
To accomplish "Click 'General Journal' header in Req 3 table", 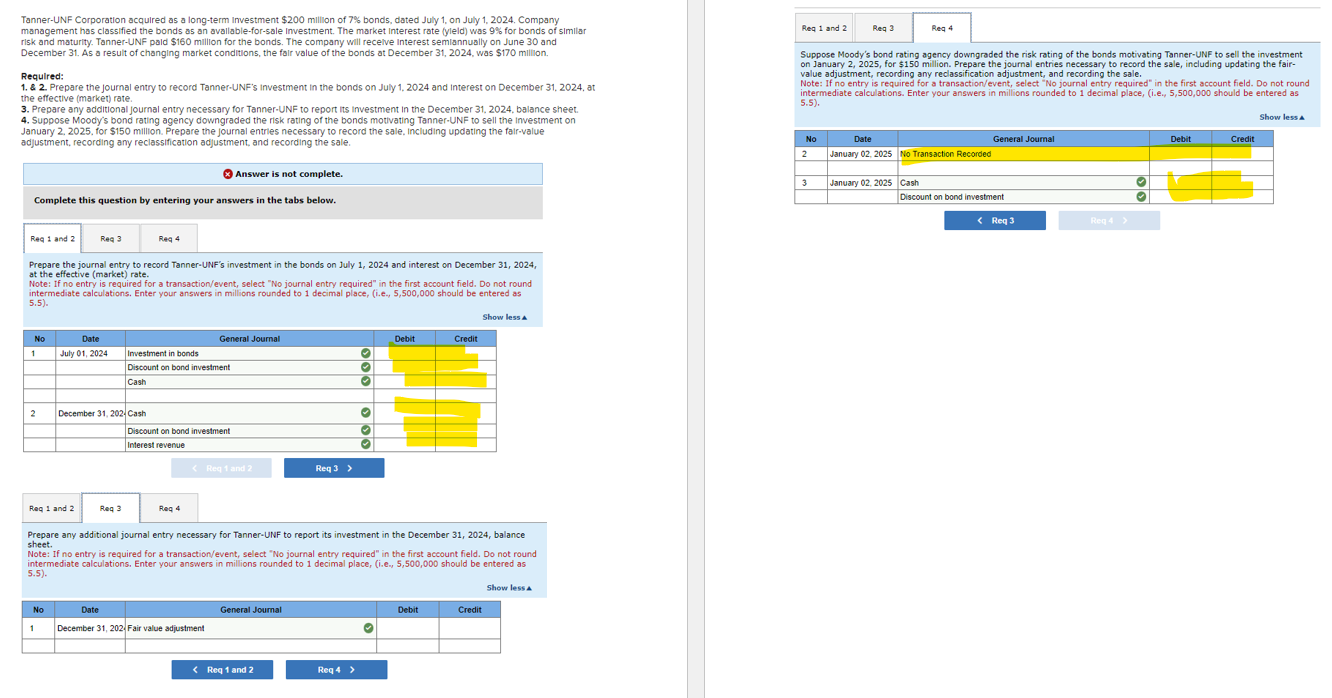I will 251,610.
